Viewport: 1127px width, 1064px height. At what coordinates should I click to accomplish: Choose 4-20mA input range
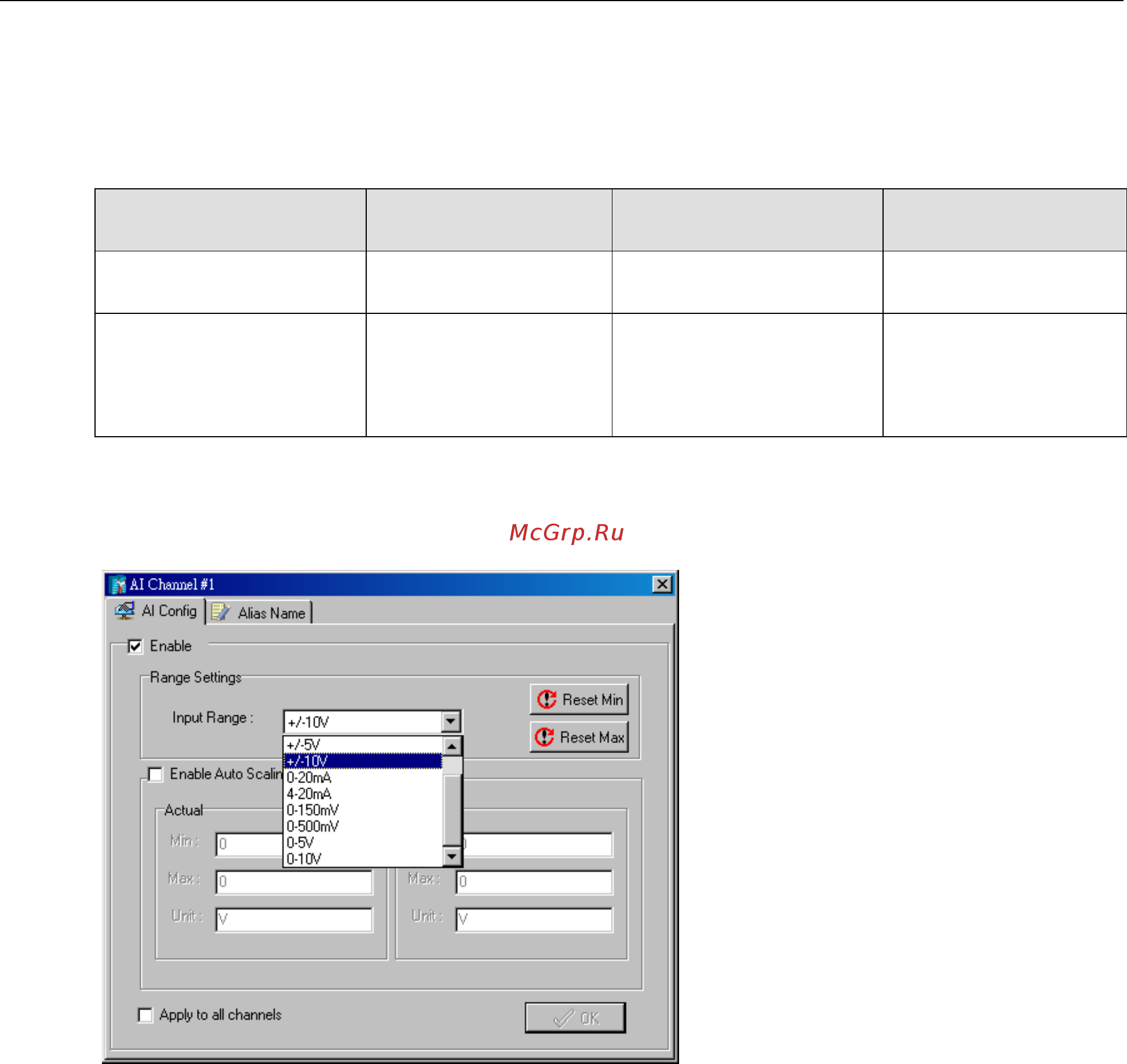(363, 794)
